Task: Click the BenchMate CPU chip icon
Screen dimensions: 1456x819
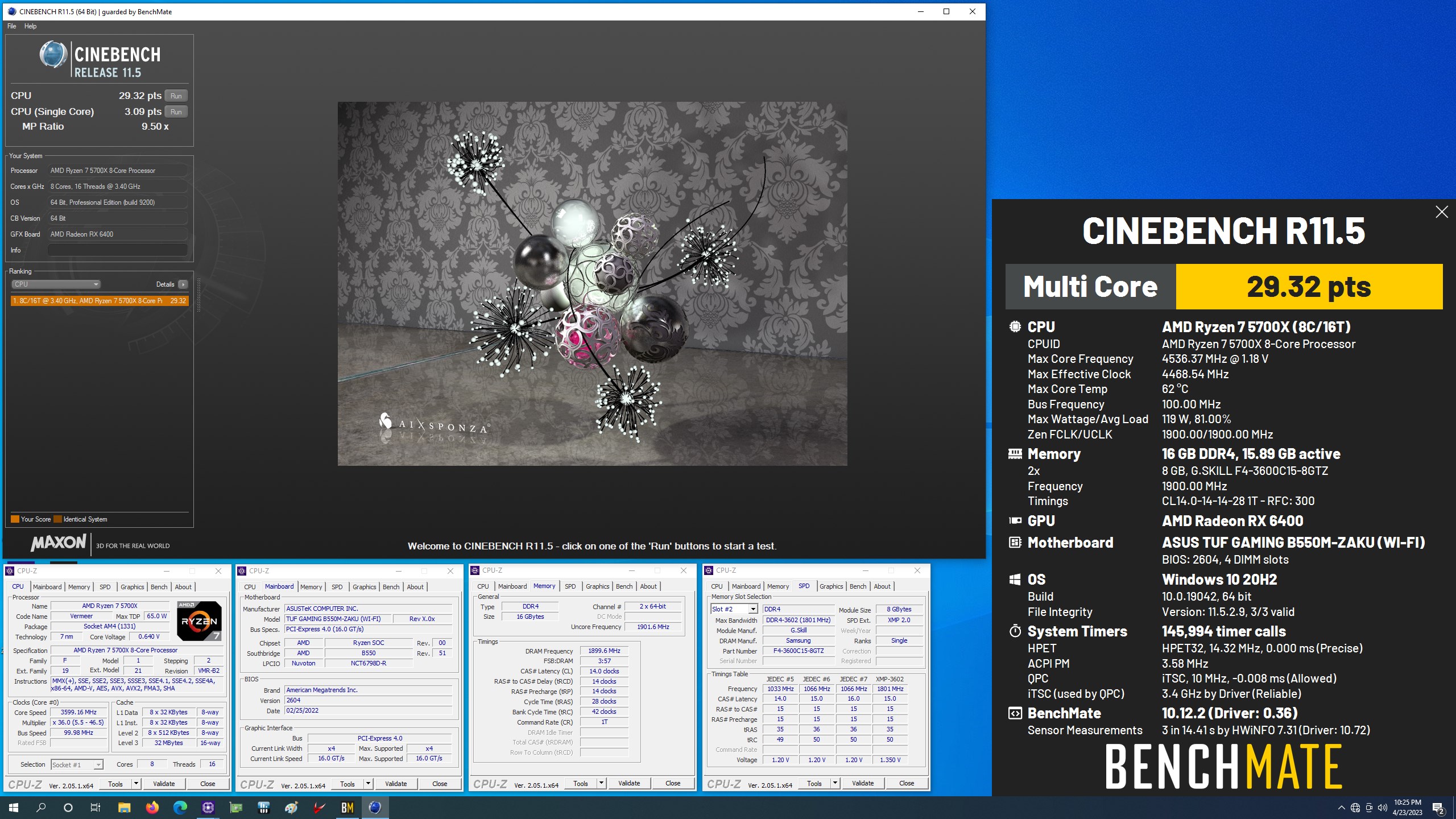Action: click(1015, 327)
